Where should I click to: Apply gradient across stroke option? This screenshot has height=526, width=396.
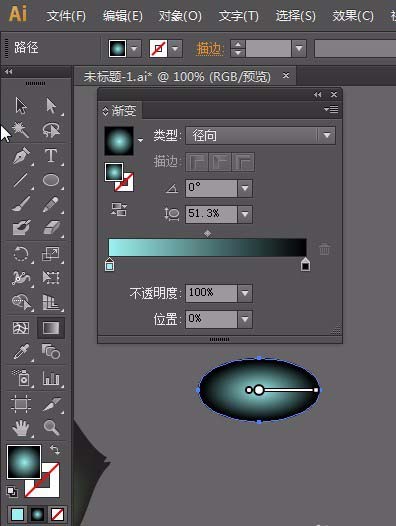(243, 162)
